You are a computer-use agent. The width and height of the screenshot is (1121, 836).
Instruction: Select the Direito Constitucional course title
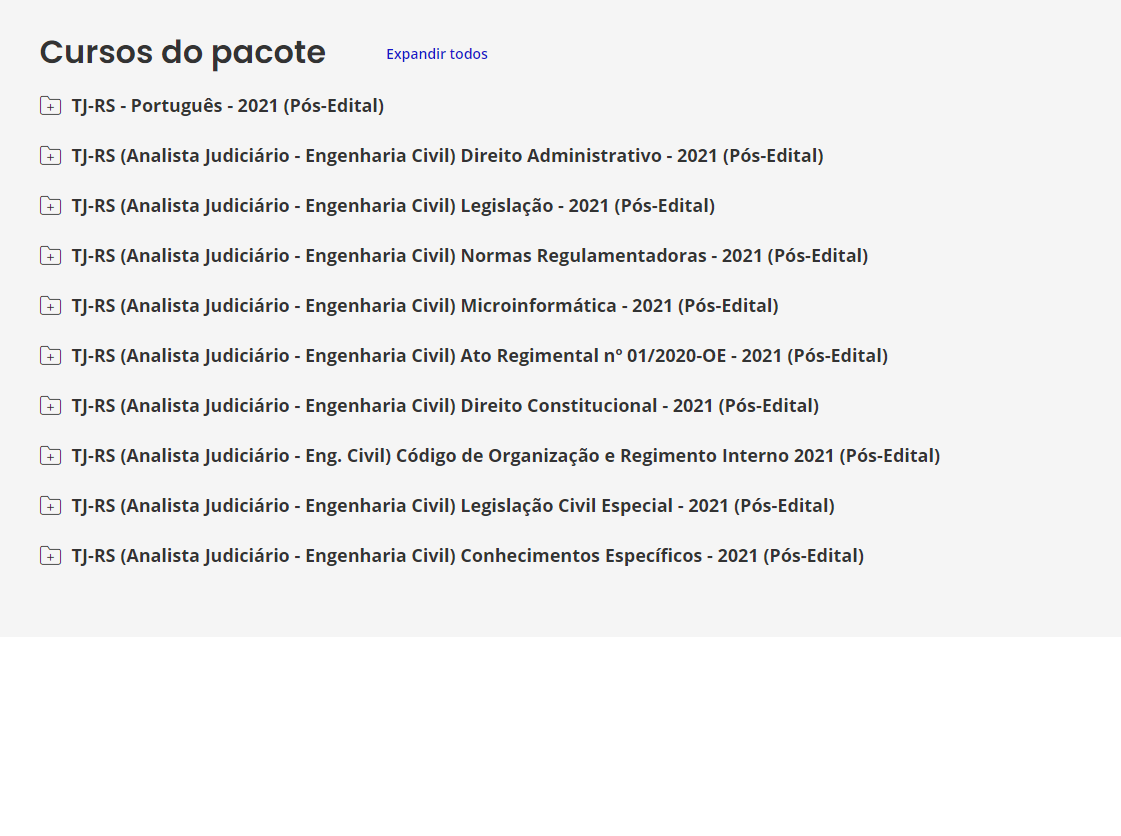click(x=445, y=406)
